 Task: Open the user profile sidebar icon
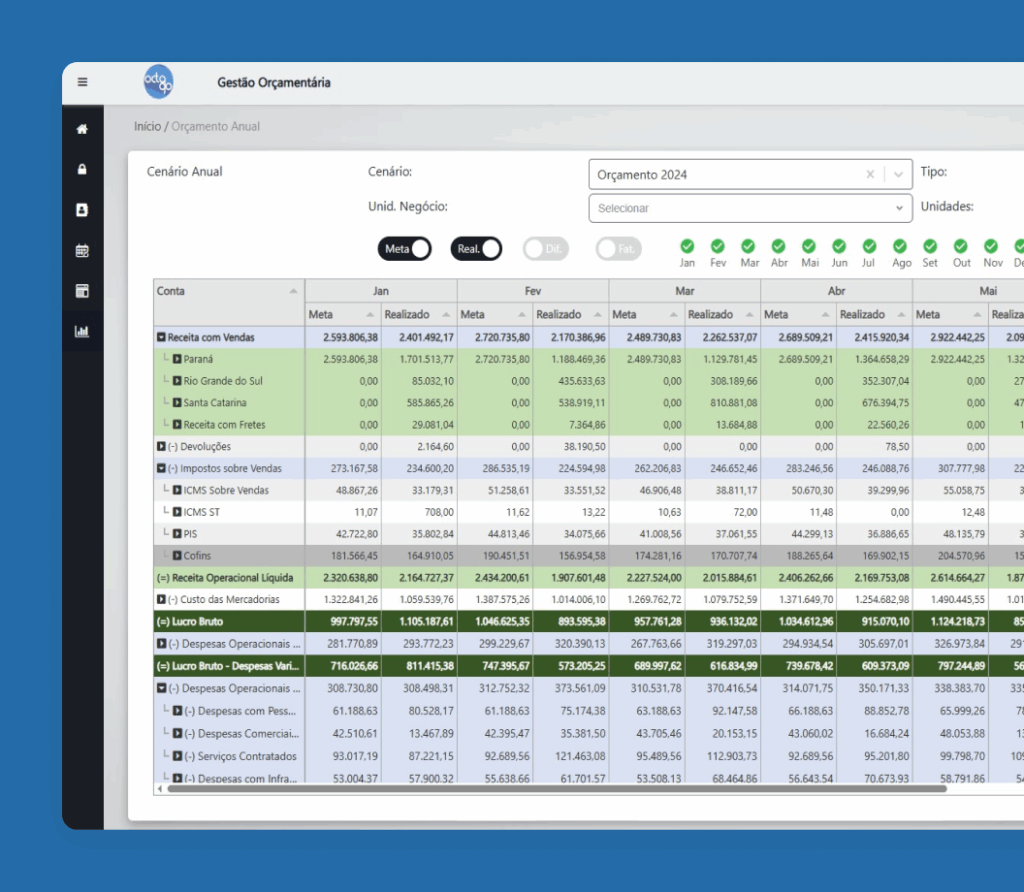coord(83,210)
